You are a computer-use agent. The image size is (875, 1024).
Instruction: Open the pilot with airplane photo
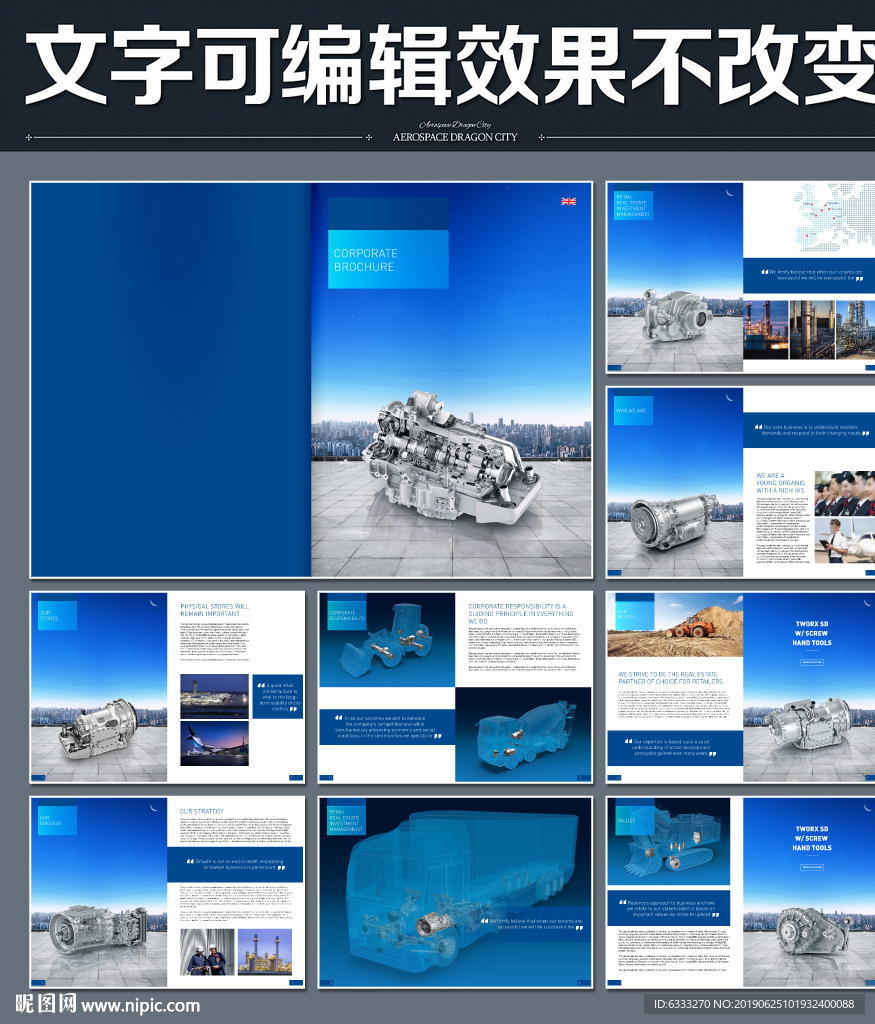844,541
